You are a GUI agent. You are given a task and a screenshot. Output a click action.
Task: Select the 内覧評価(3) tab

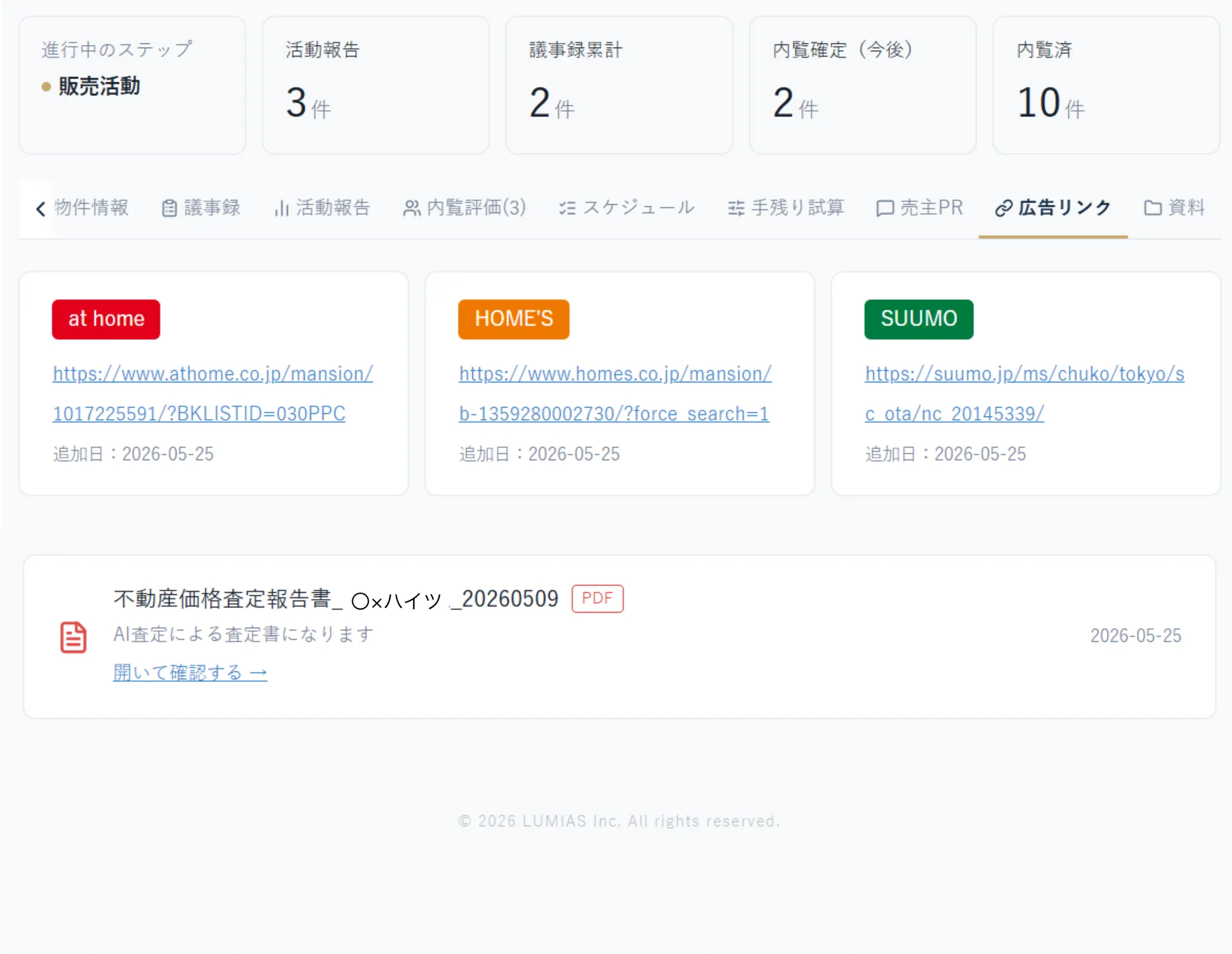[x=465, y=207]
